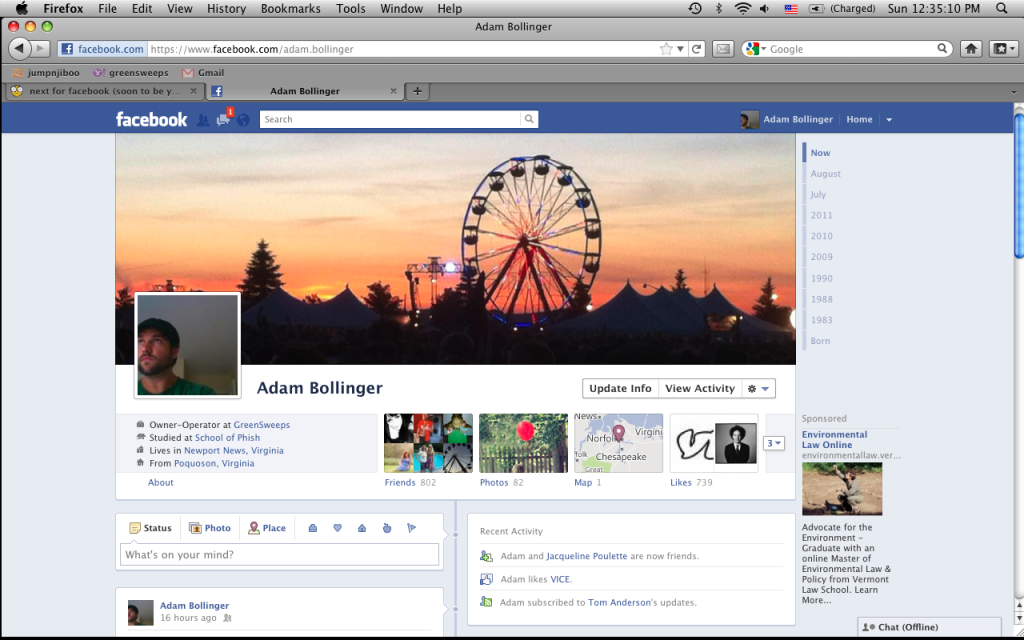
Task: Click the Firefox home button
Action: [971, 48]
